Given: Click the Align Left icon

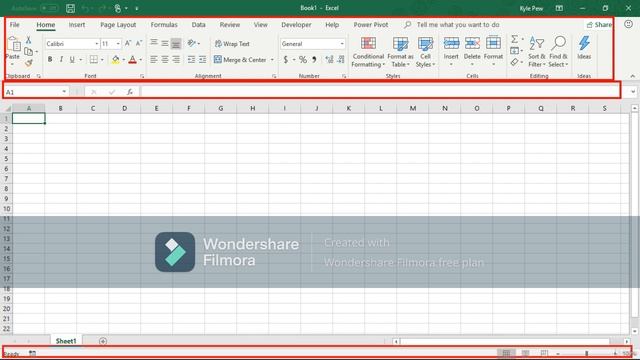Looking at the screenshot, I should point(153,60).
